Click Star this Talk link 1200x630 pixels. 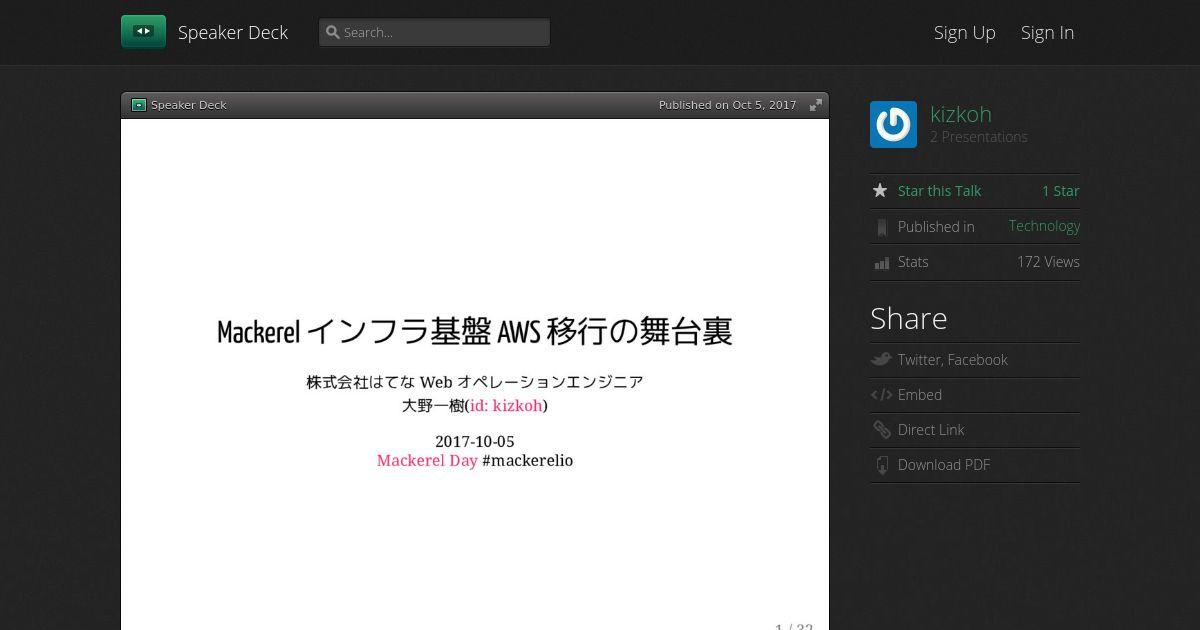click(x=939, y=191)
